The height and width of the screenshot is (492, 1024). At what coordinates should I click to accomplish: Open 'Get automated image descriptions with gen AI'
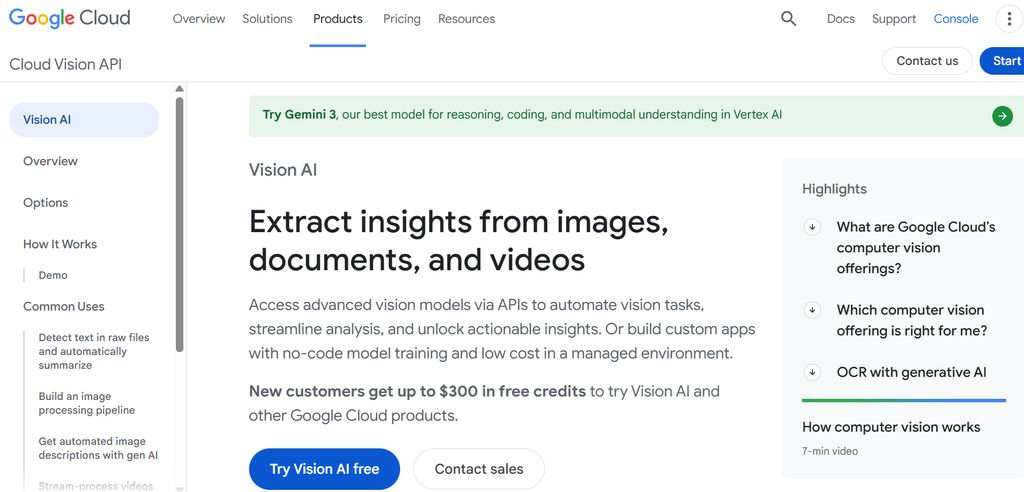(98, 448)
